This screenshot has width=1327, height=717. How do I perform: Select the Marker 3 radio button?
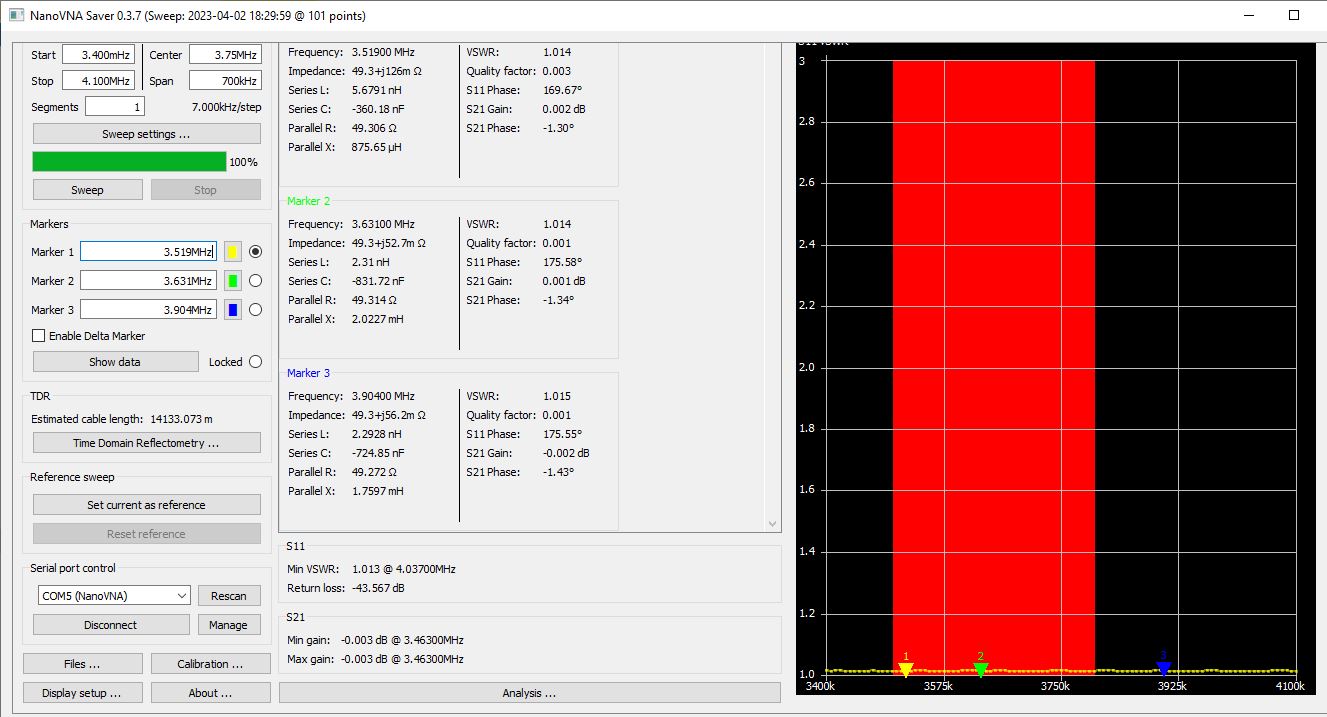click(x=255, y=310)
